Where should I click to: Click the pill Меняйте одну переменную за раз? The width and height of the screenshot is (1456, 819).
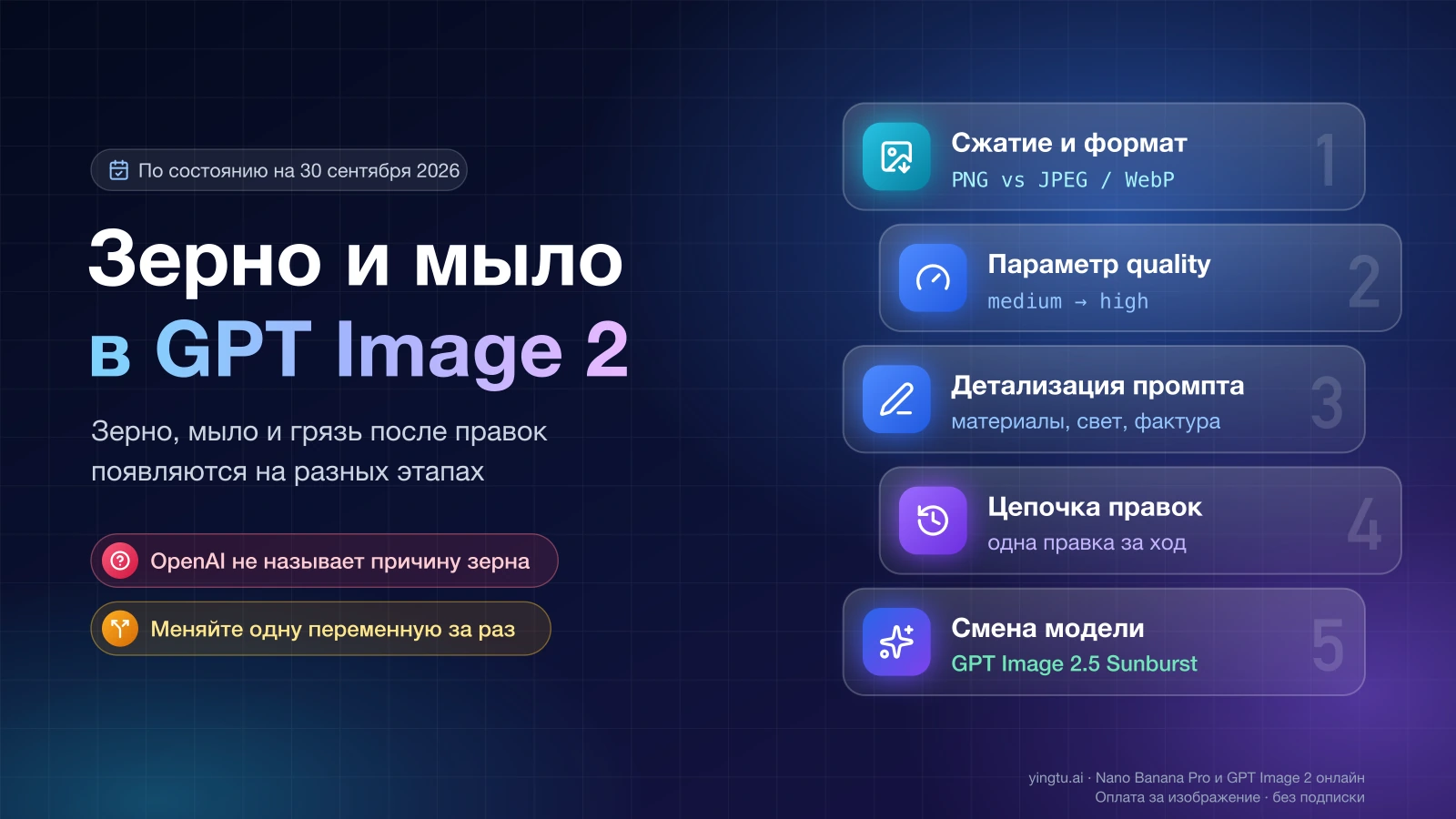[320, 628]
